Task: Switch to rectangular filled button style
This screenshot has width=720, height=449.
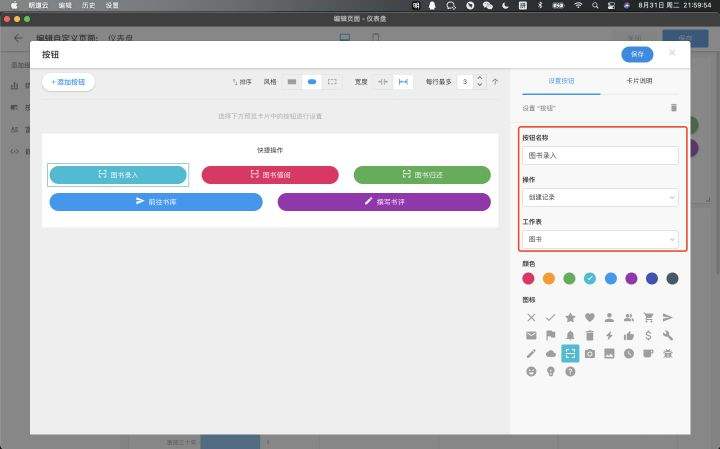Action: [292, 81]
